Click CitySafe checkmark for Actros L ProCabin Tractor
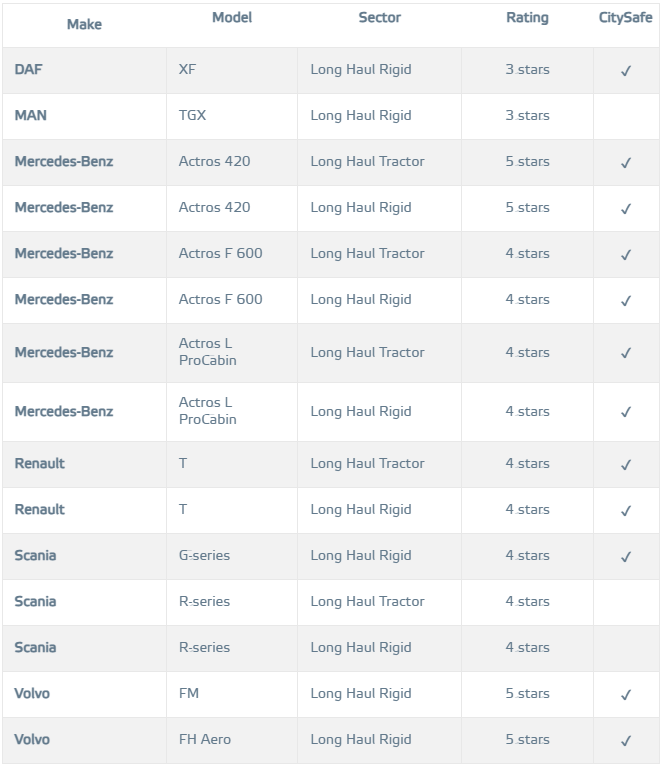This screenshot has width=663, height=771. pyautogui.click(x=626, y=353)
